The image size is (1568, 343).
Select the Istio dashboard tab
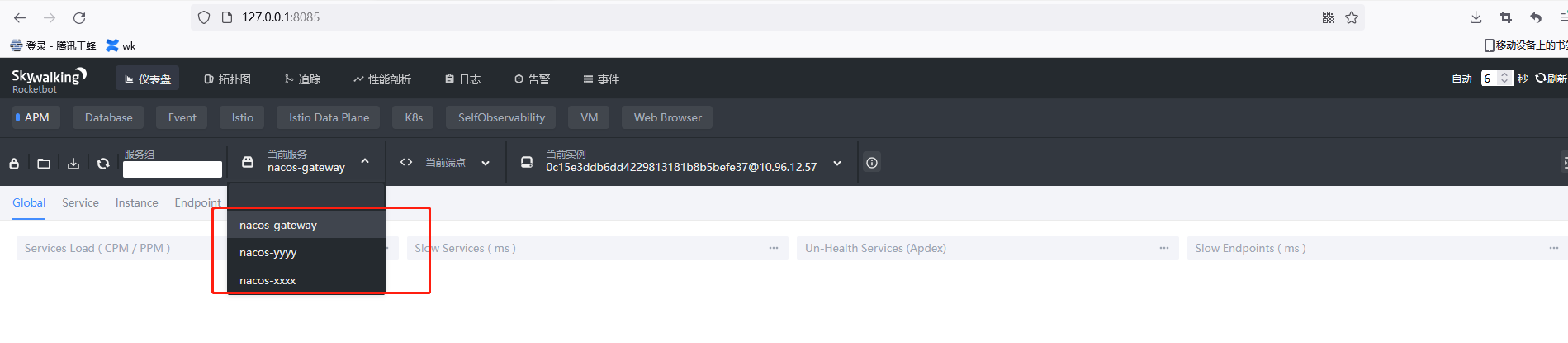point(242,117)
